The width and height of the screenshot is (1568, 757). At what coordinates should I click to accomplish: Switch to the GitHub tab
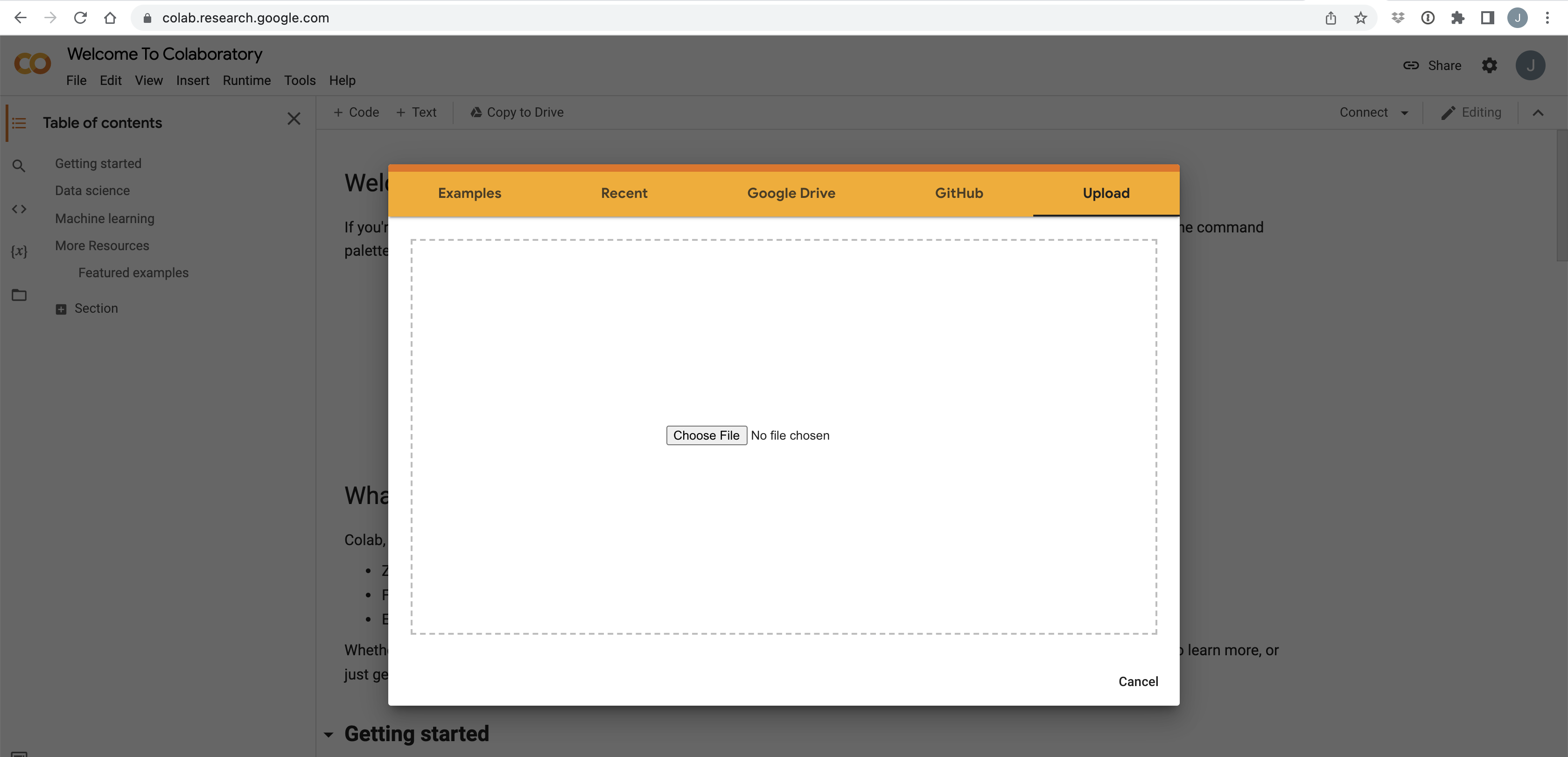(959, 194)
